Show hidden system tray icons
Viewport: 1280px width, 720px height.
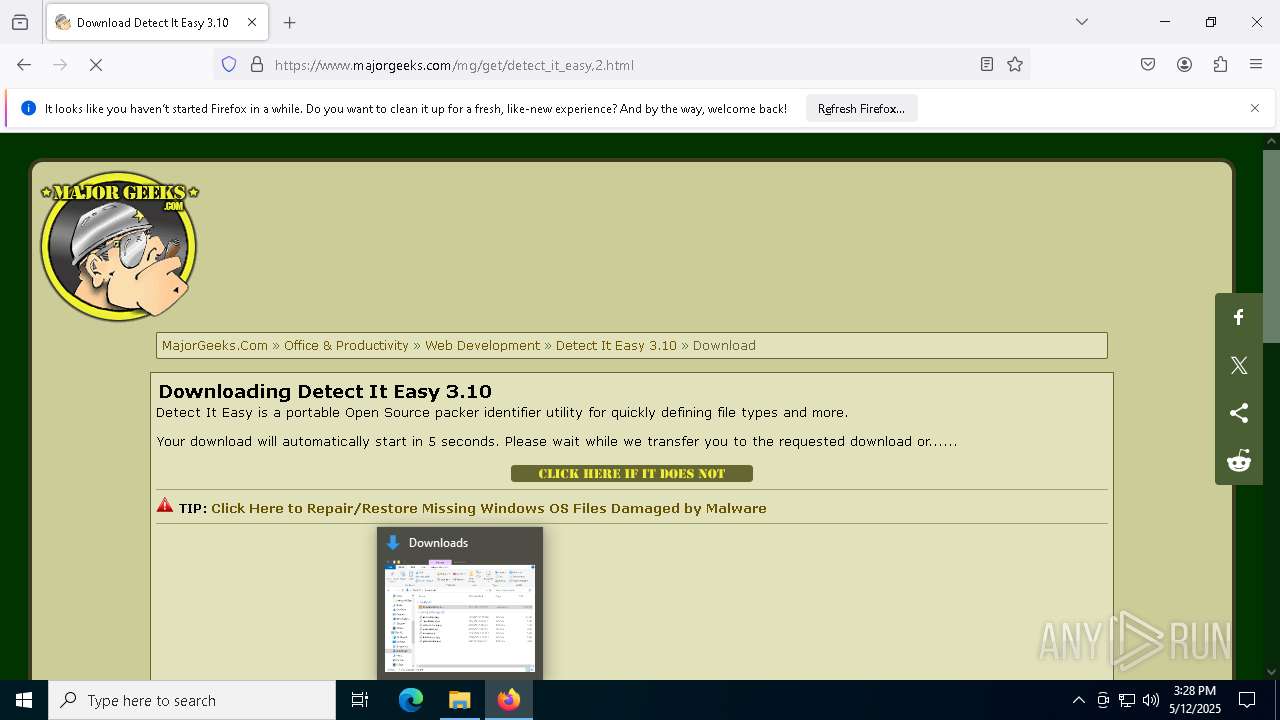1078,700
